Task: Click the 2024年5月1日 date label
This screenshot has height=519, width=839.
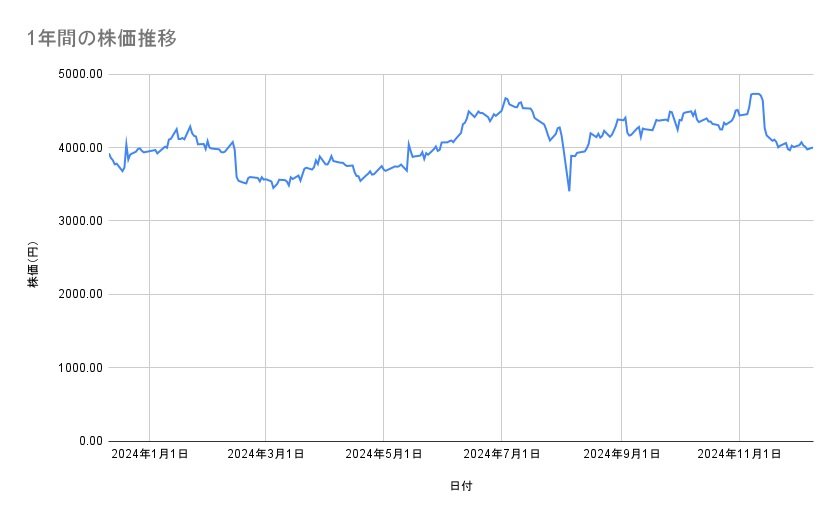Action: click(383, 455)
